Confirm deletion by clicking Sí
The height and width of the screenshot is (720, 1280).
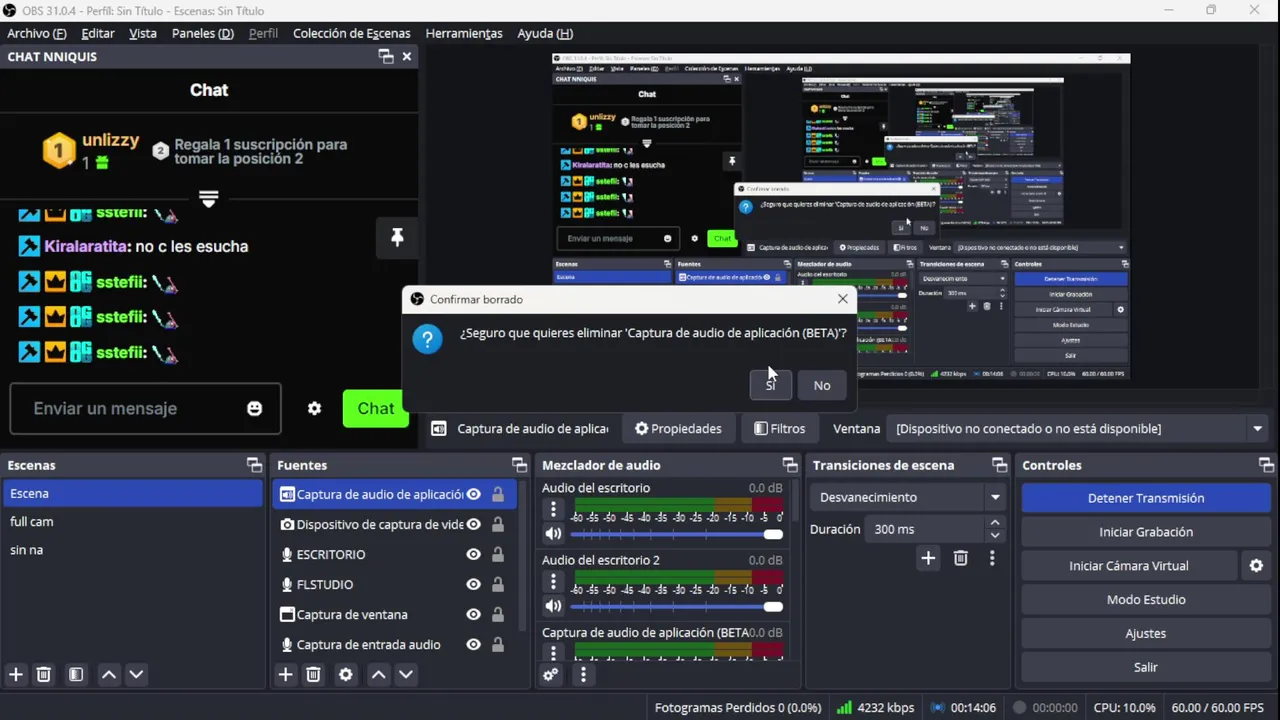pos(770,385)
